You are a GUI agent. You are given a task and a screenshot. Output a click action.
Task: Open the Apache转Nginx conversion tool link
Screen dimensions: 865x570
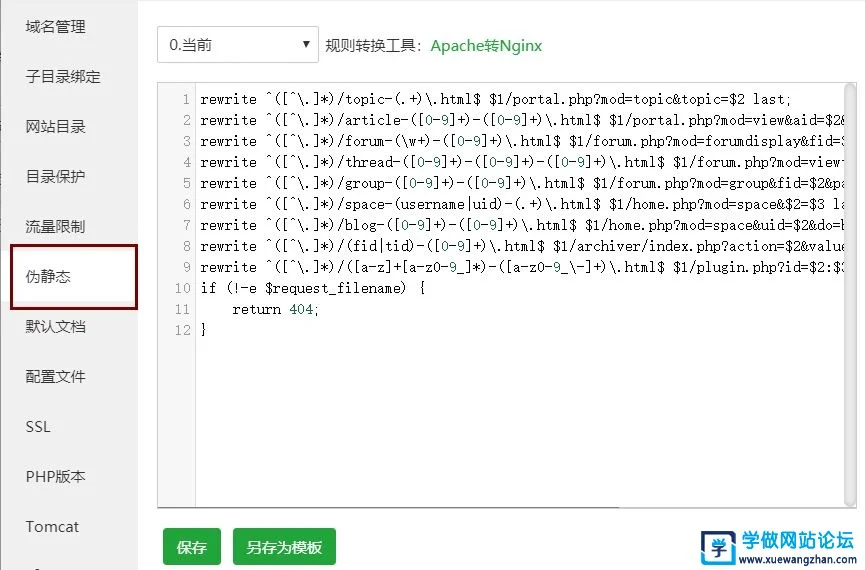click(486, 45)
